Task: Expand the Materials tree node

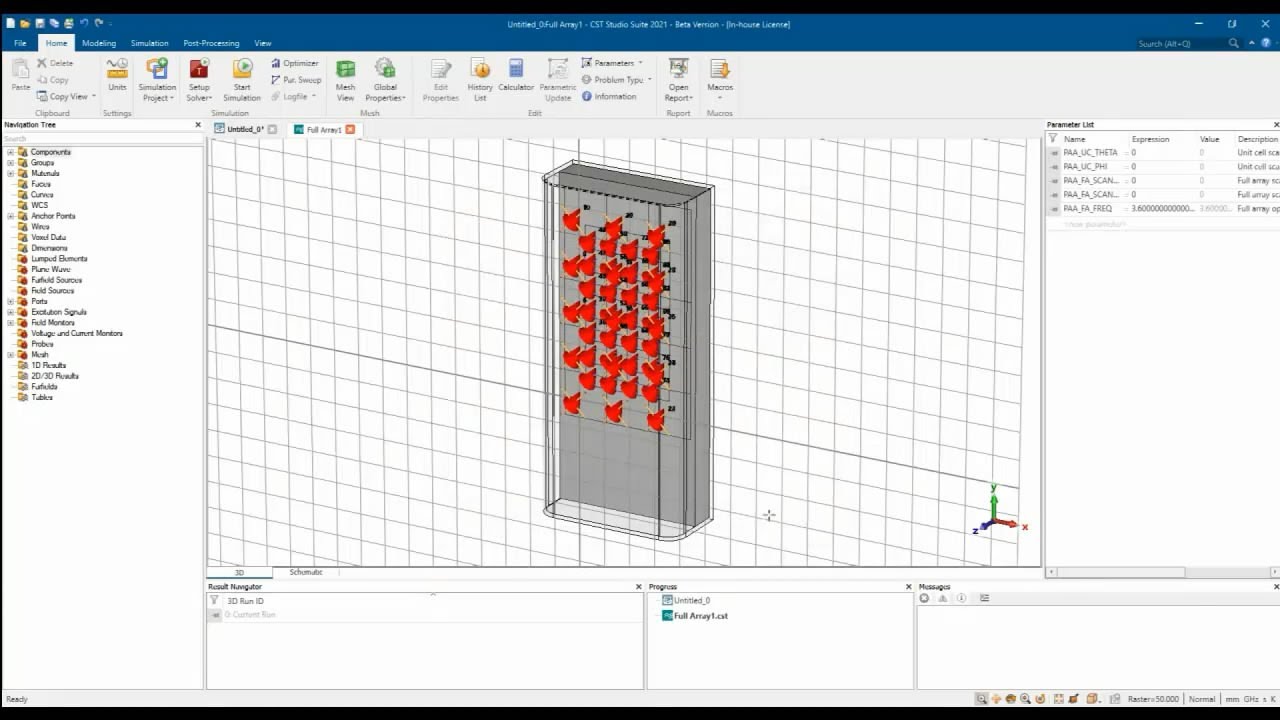Action: pyautogui.click(x=10, y=174)
